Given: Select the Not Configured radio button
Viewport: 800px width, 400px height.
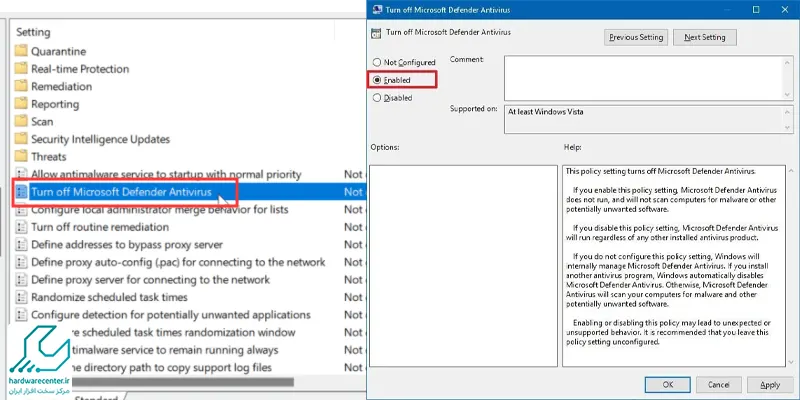Looking at the screenshot, I should [377, 62].
